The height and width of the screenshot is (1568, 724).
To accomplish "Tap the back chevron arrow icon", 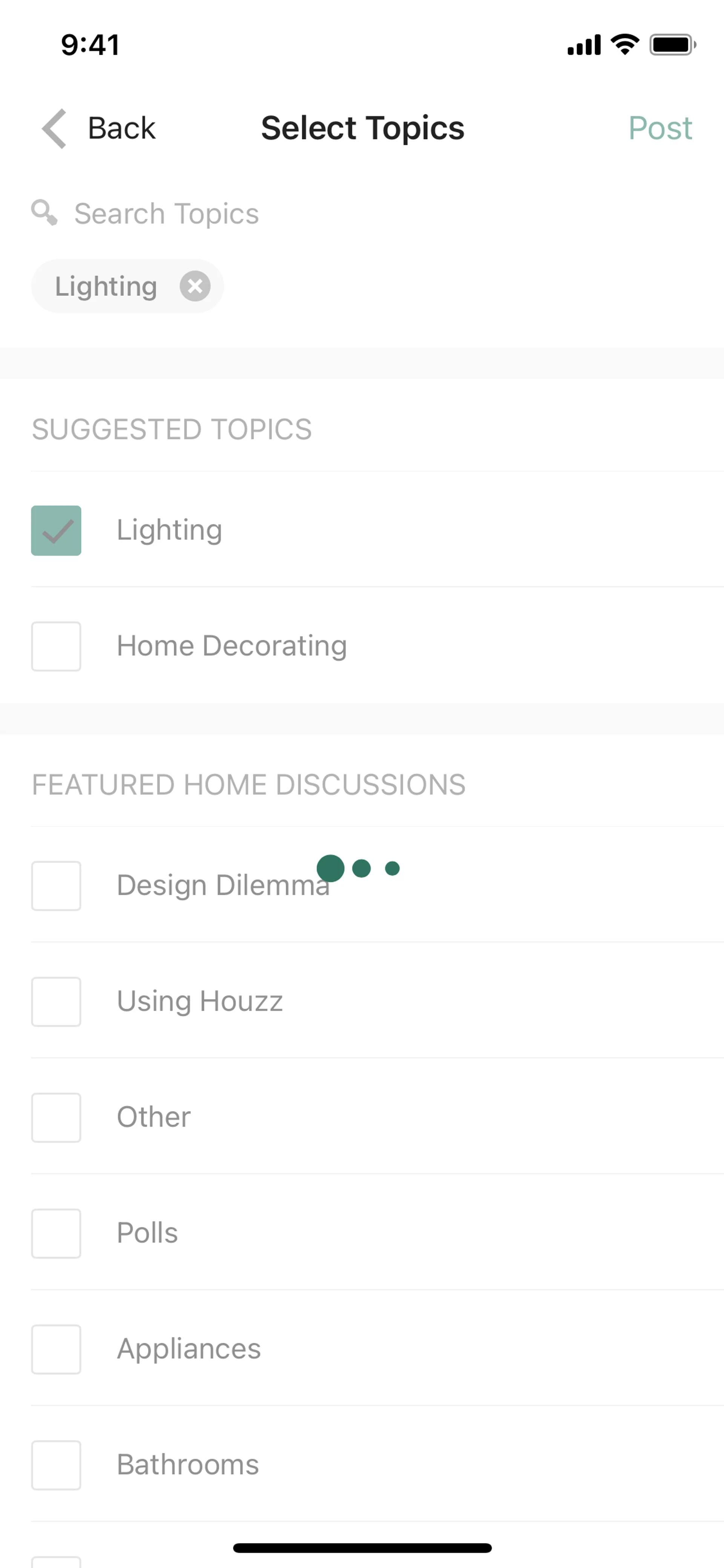I will [54, 128].
